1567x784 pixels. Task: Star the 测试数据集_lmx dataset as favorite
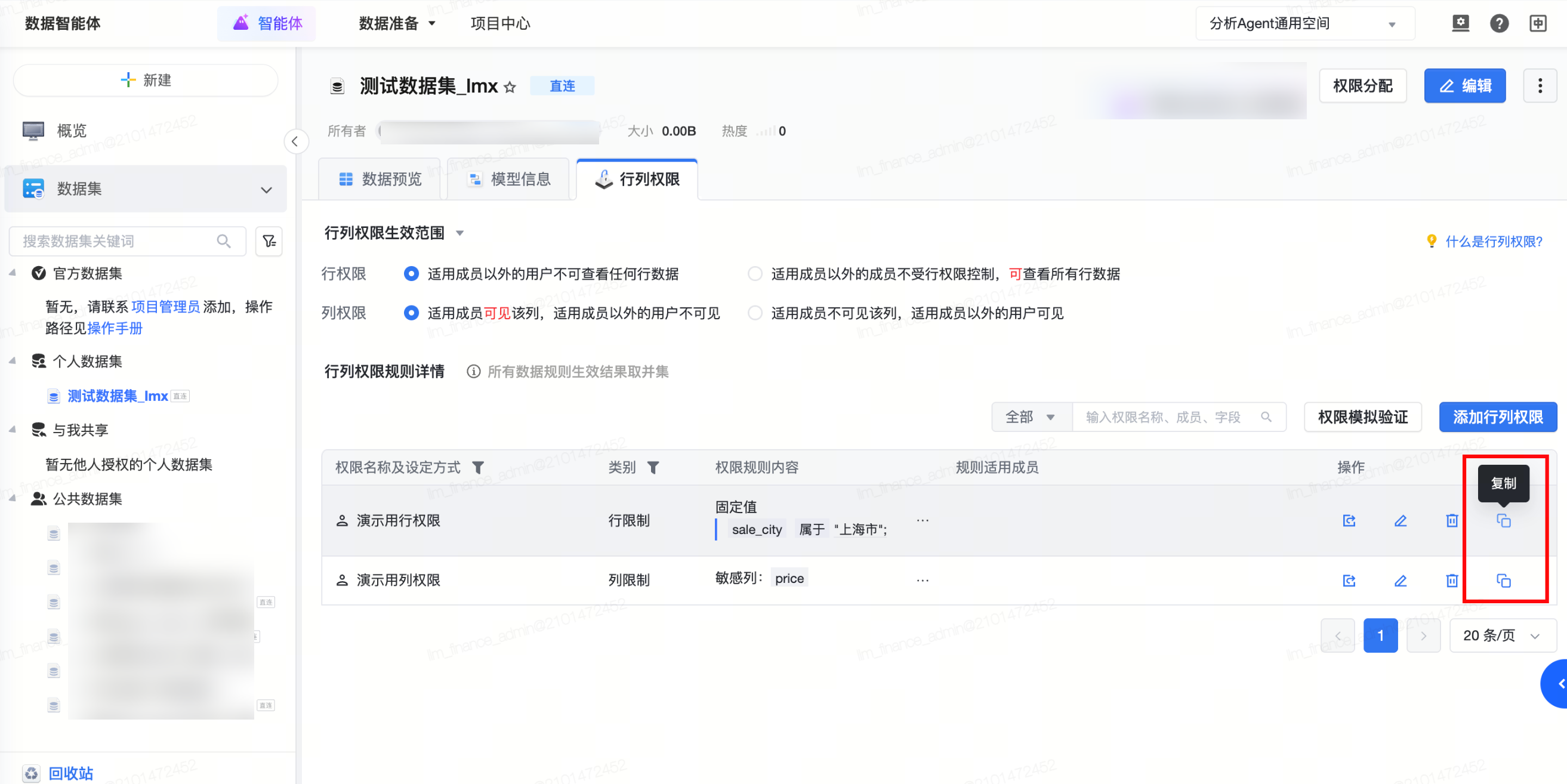click(x=510, y=87)
